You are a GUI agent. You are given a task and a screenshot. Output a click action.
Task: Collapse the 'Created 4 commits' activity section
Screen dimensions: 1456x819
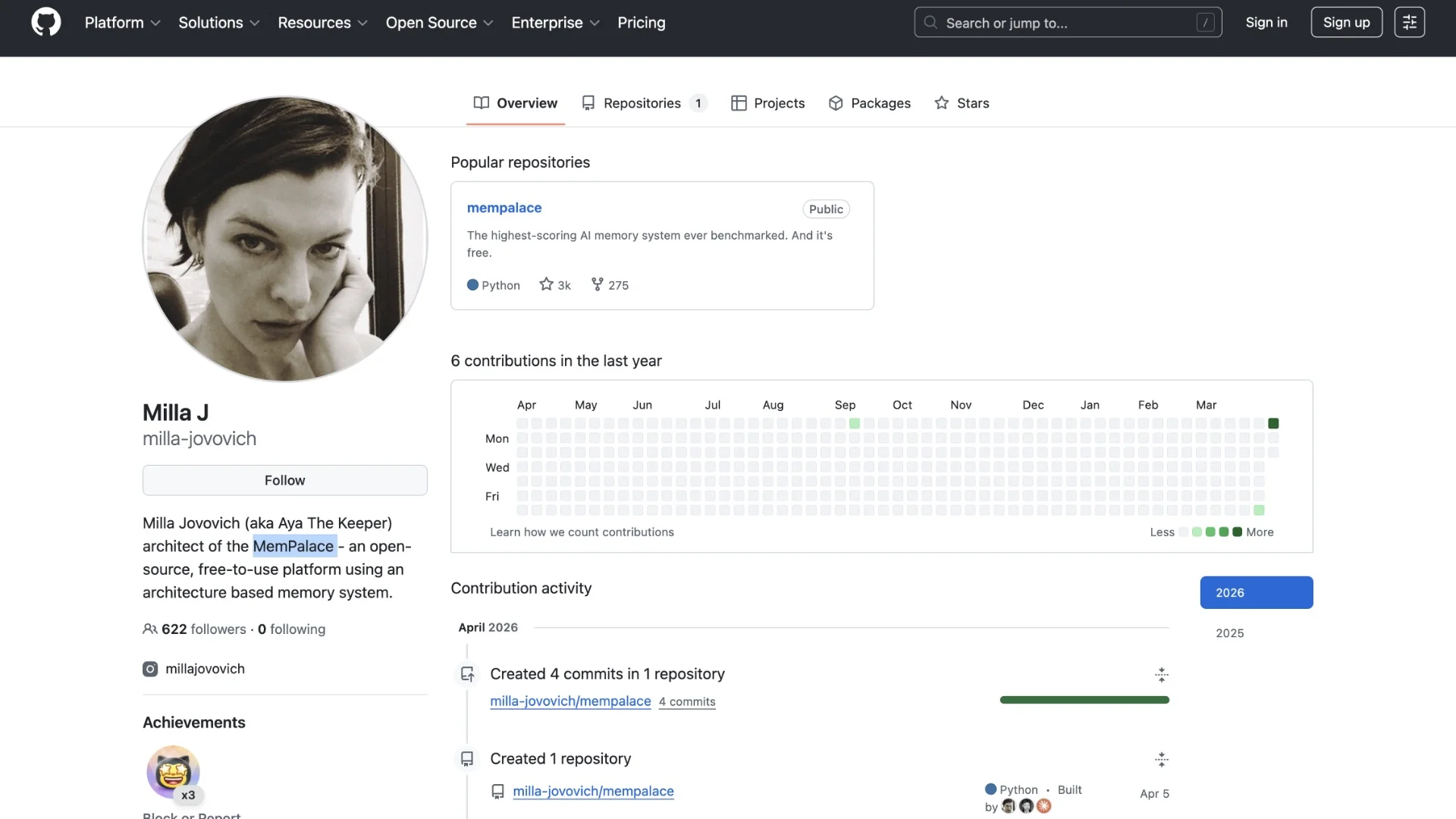coord(1161,674)
